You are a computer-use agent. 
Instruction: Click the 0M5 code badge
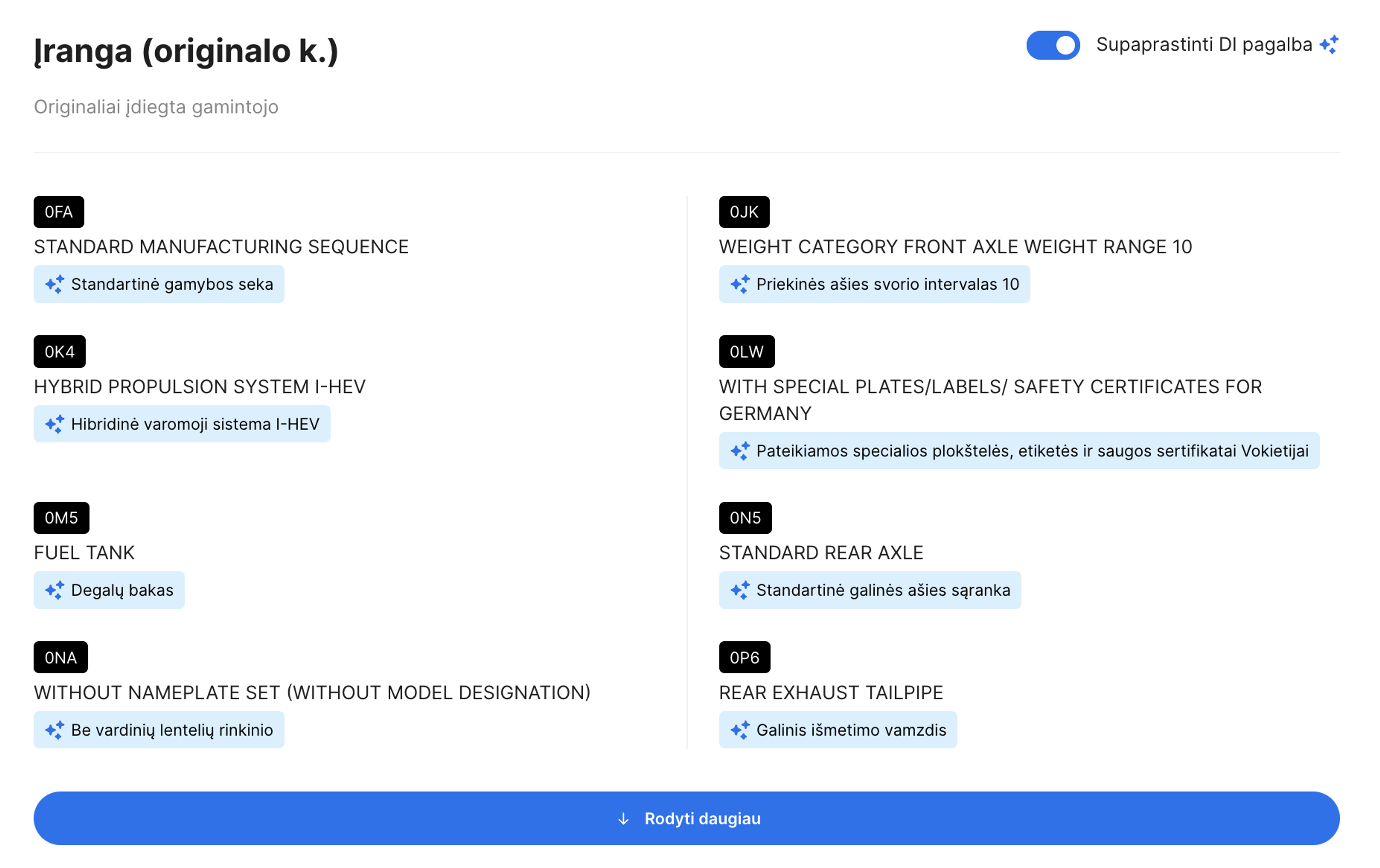pyautogui.click(x=61, y=518)
